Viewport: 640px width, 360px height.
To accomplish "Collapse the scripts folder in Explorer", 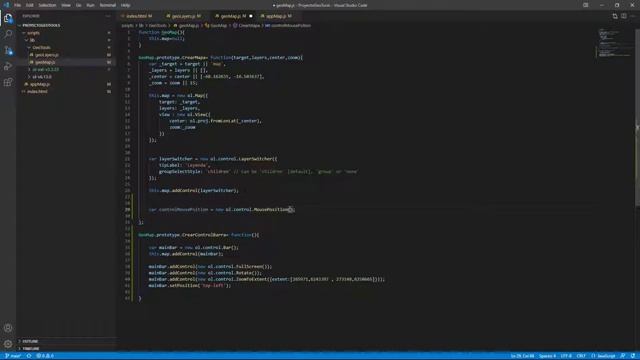I will pos(33,33).
